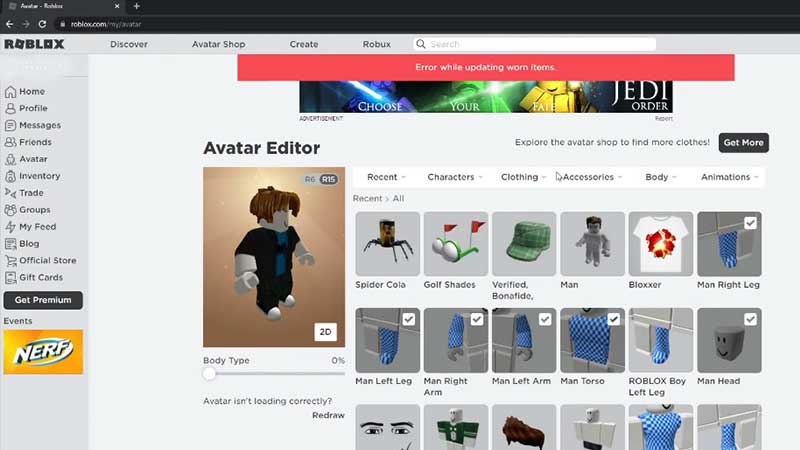Uncheck the Man Head item checkbox
This screenshot has height=450, width=800.
750,319
